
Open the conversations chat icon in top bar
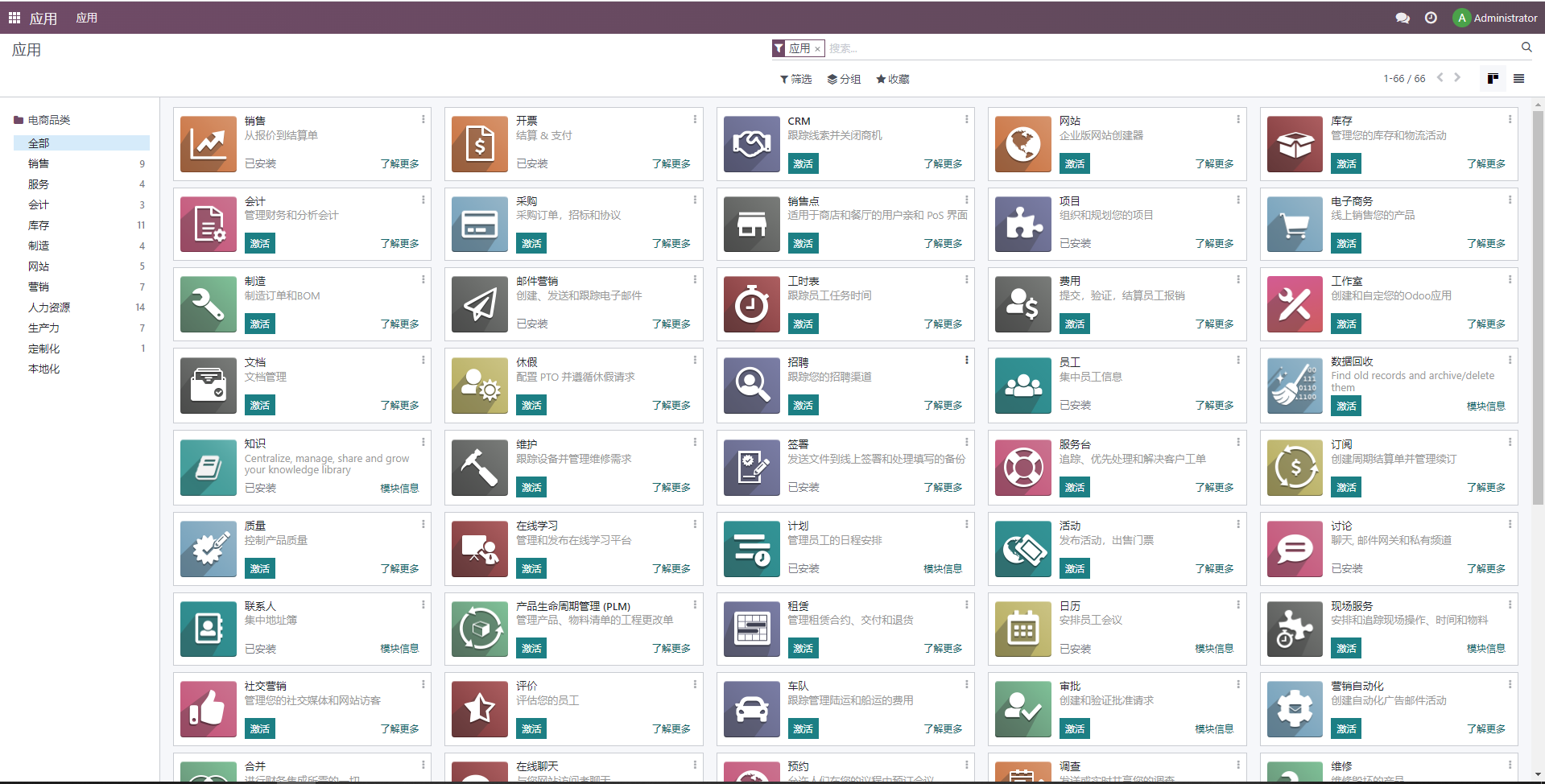[1402, 18]
